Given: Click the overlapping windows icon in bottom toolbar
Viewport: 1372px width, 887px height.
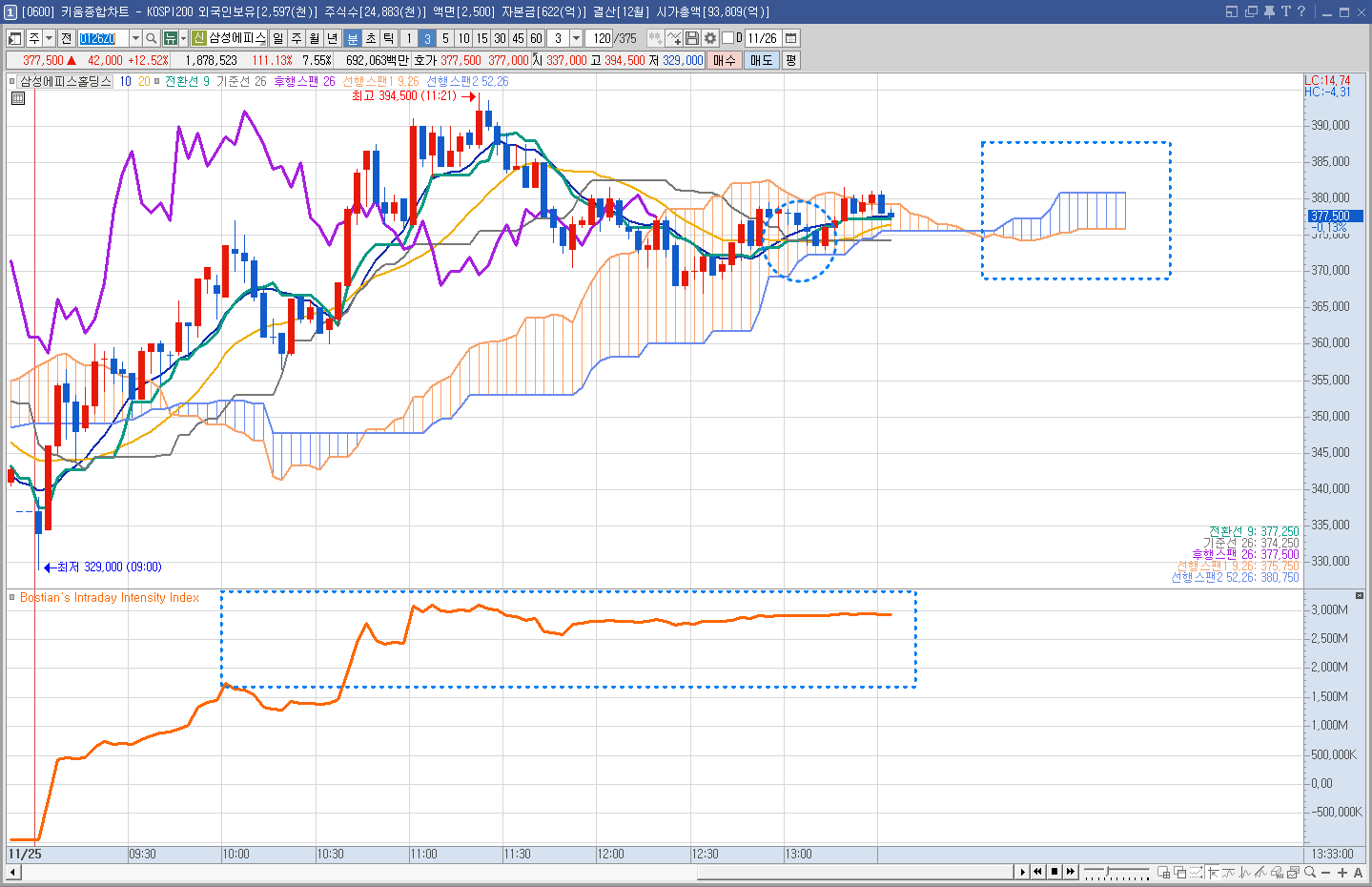Looking at the screenshot, I should [x=1179, y=872].
